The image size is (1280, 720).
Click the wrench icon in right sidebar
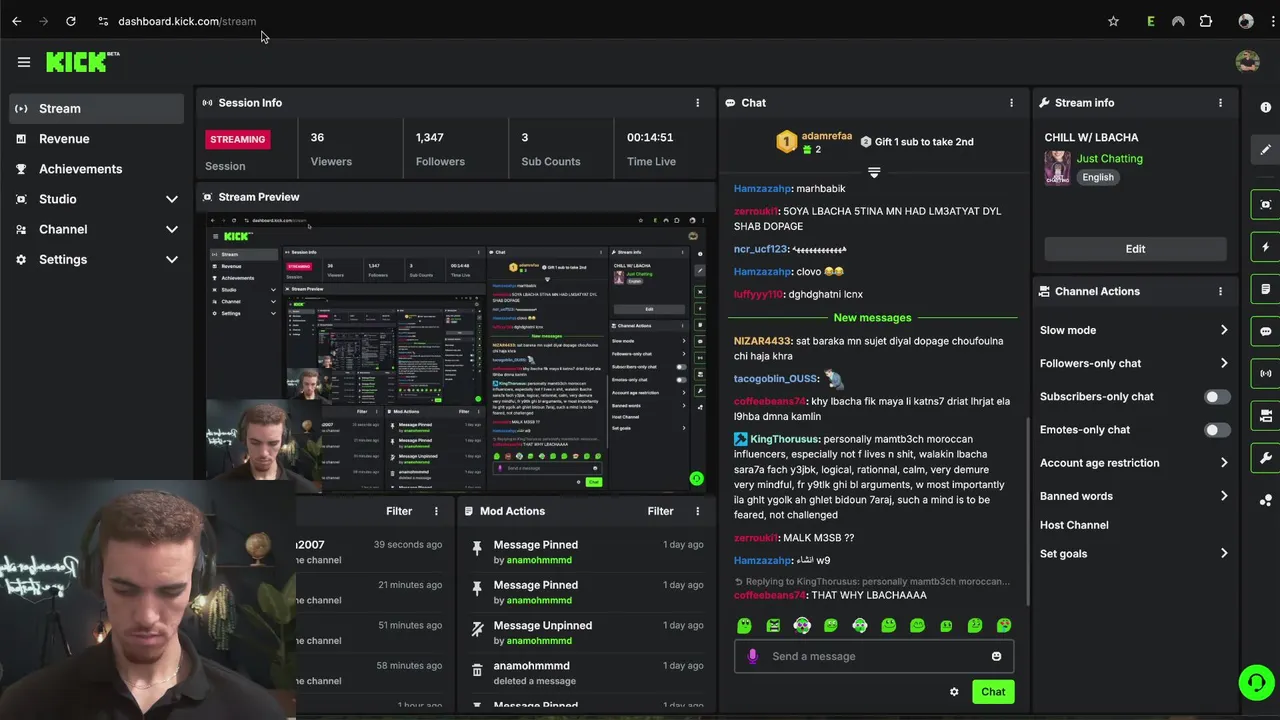coord(1266,459)
